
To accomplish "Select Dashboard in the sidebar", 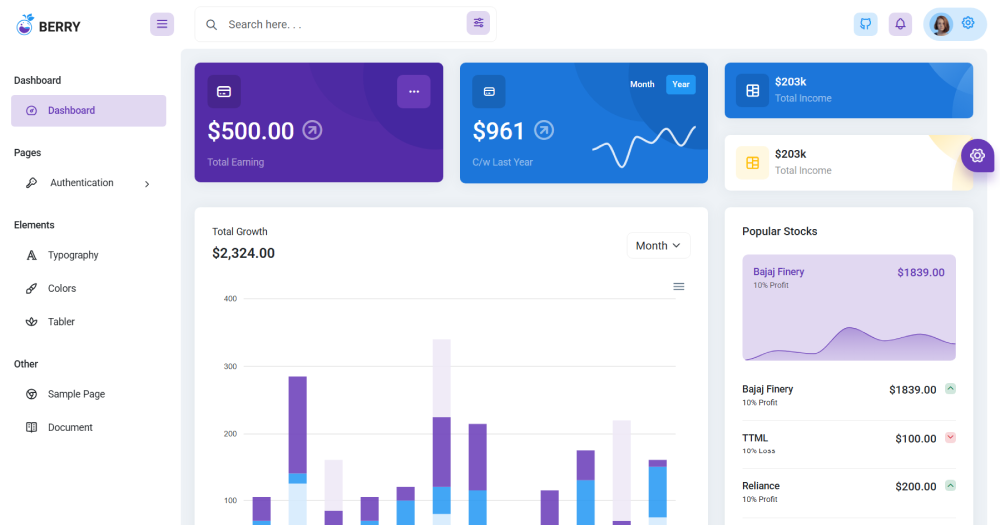I will 89,110.
